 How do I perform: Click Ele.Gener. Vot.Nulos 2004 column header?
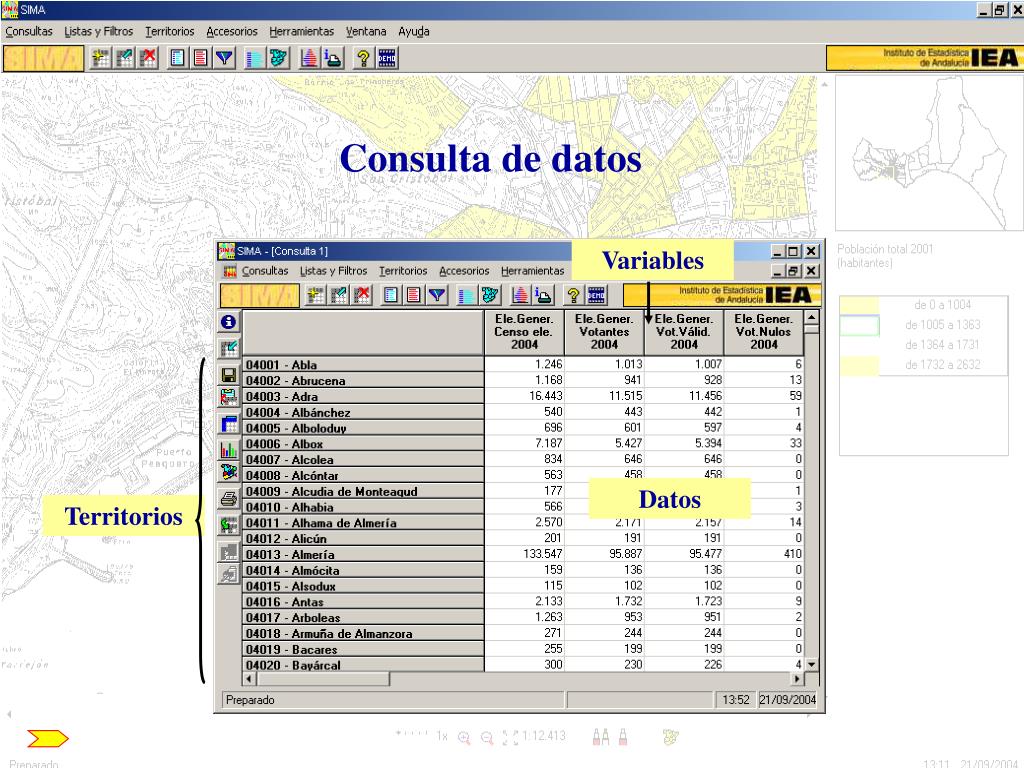(763, 332)
